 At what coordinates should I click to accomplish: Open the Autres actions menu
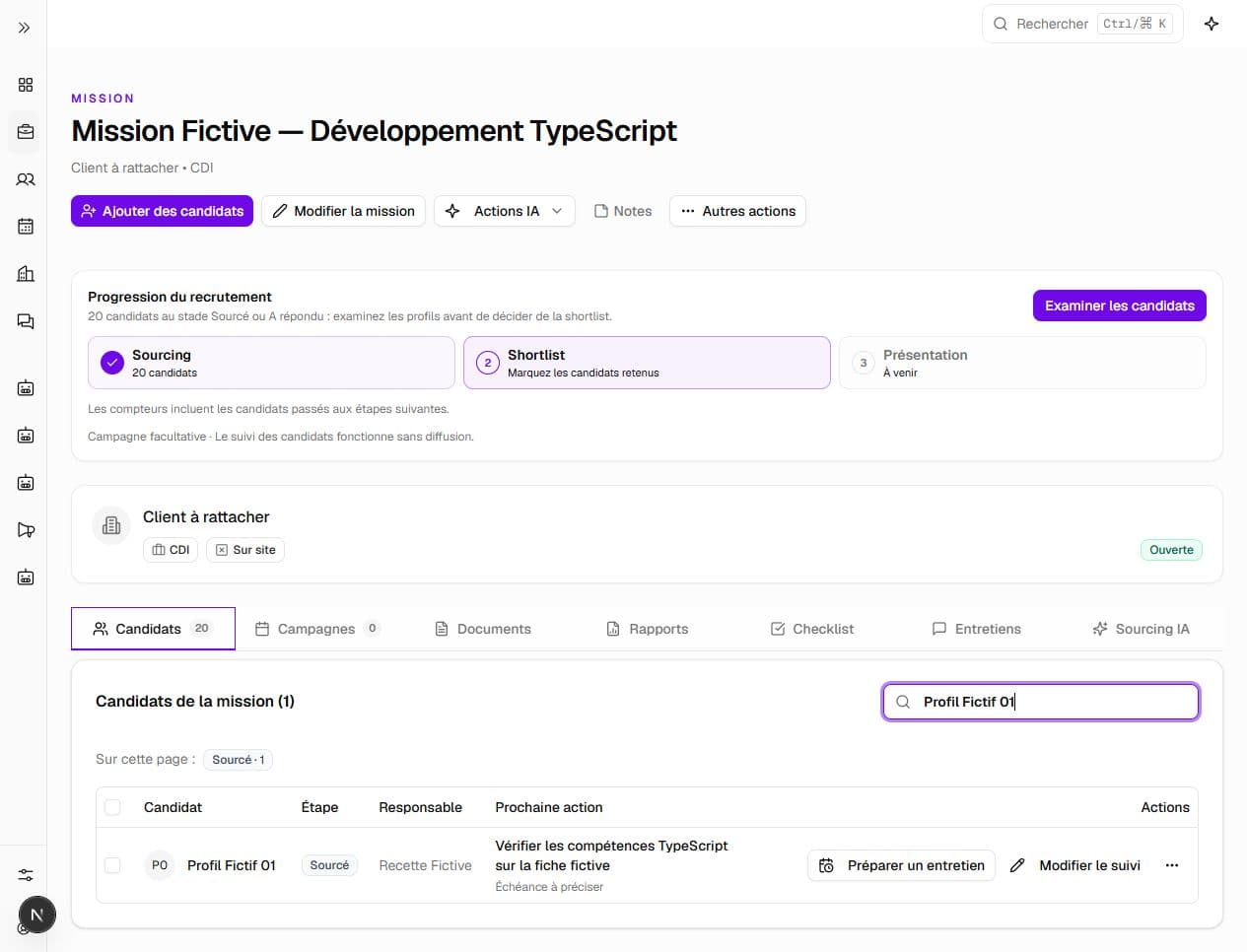(737, 211)
